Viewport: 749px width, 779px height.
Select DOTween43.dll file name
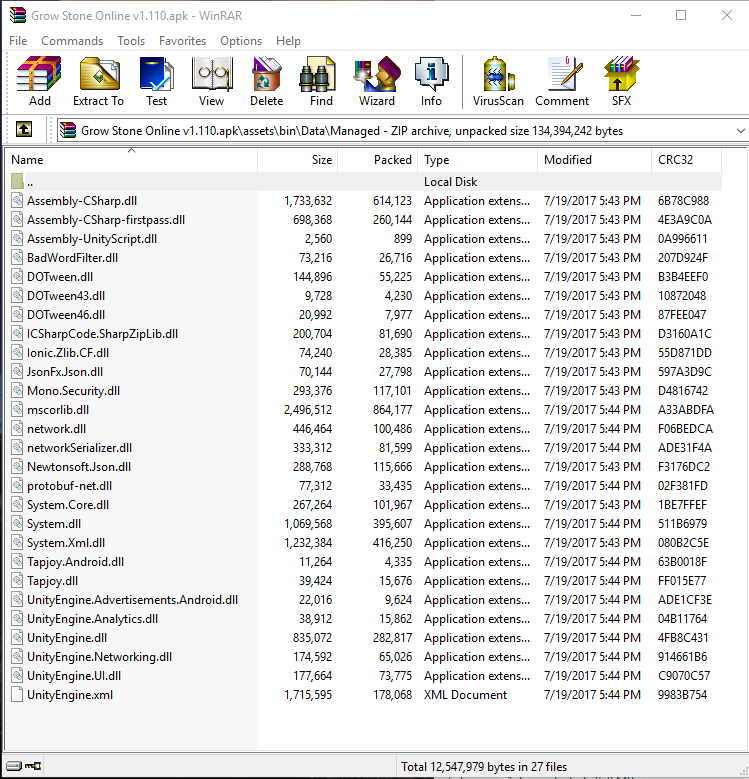(66, 296)
